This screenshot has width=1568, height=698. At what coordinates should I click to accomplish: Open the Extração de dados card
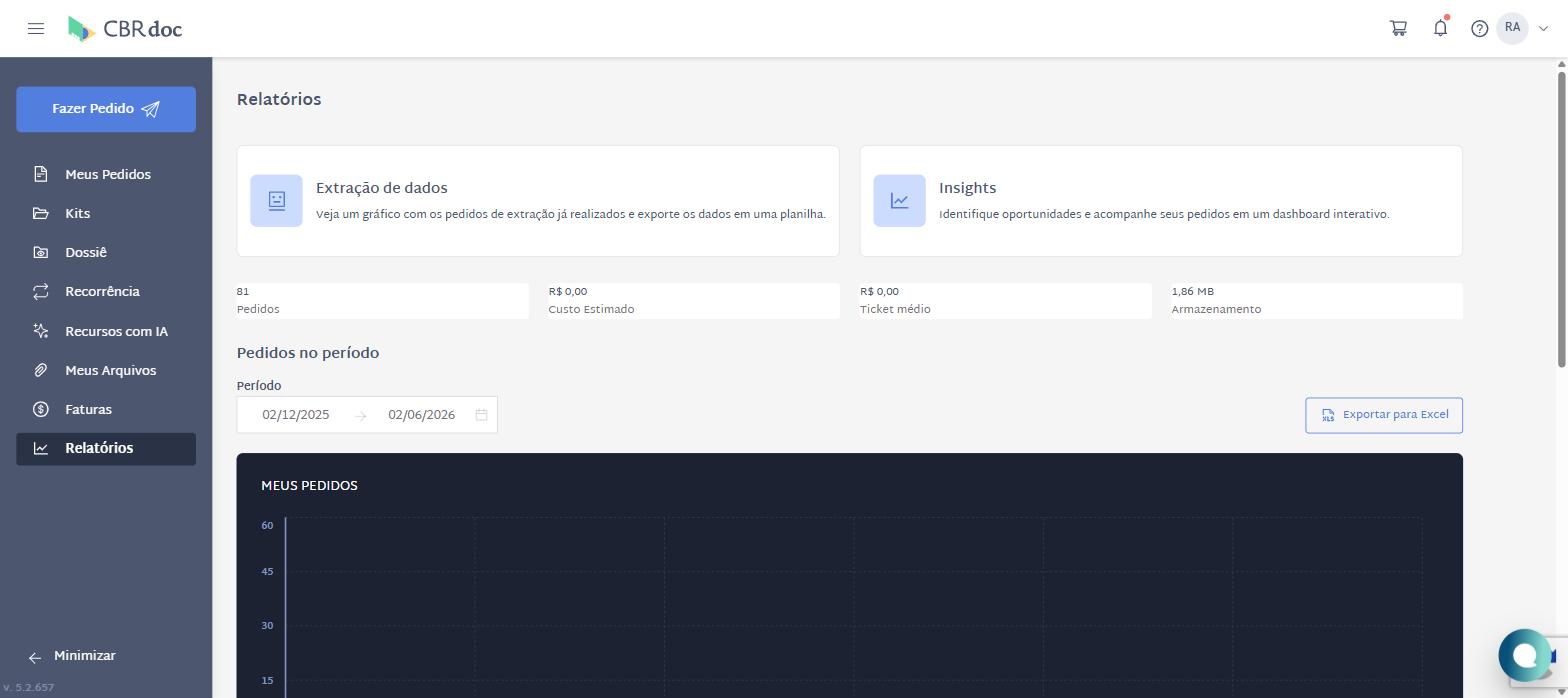click(x=538, y=201)
